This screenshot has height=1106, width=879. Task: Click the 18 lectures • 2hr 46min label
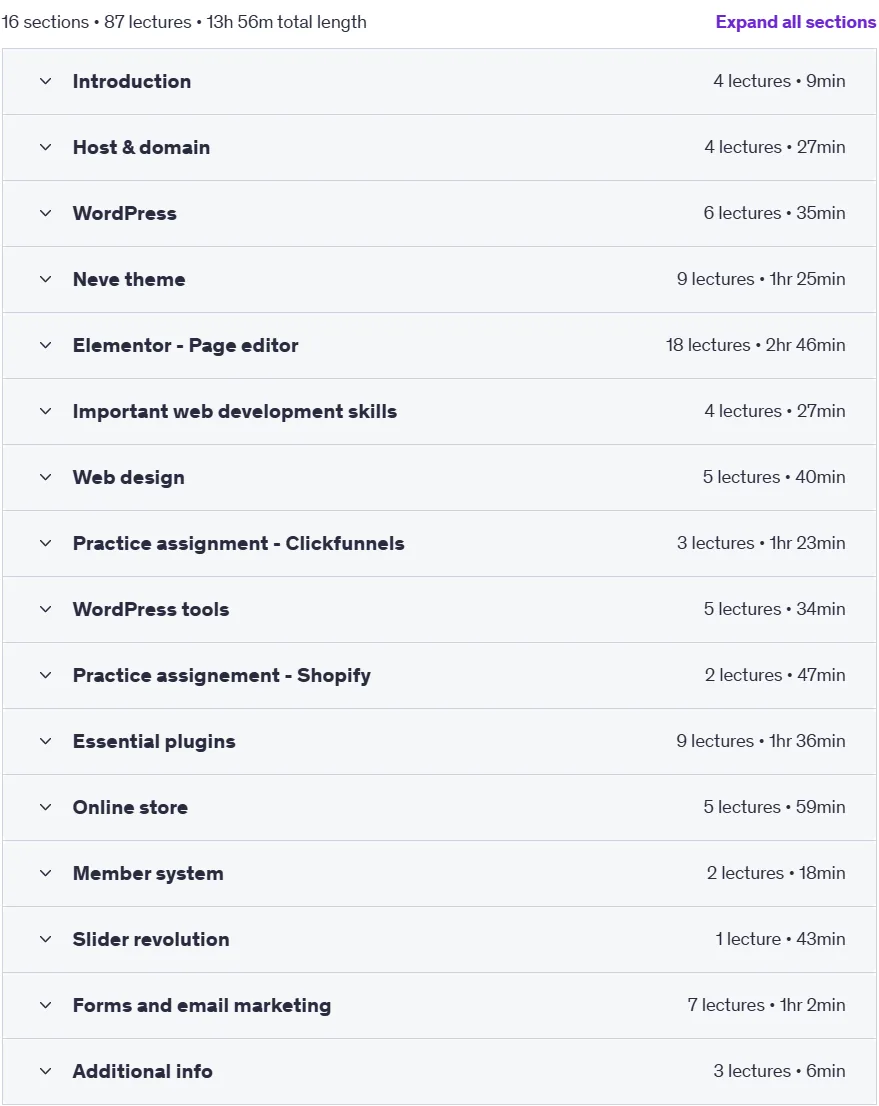pyautogui.click(x=756, y=345)
